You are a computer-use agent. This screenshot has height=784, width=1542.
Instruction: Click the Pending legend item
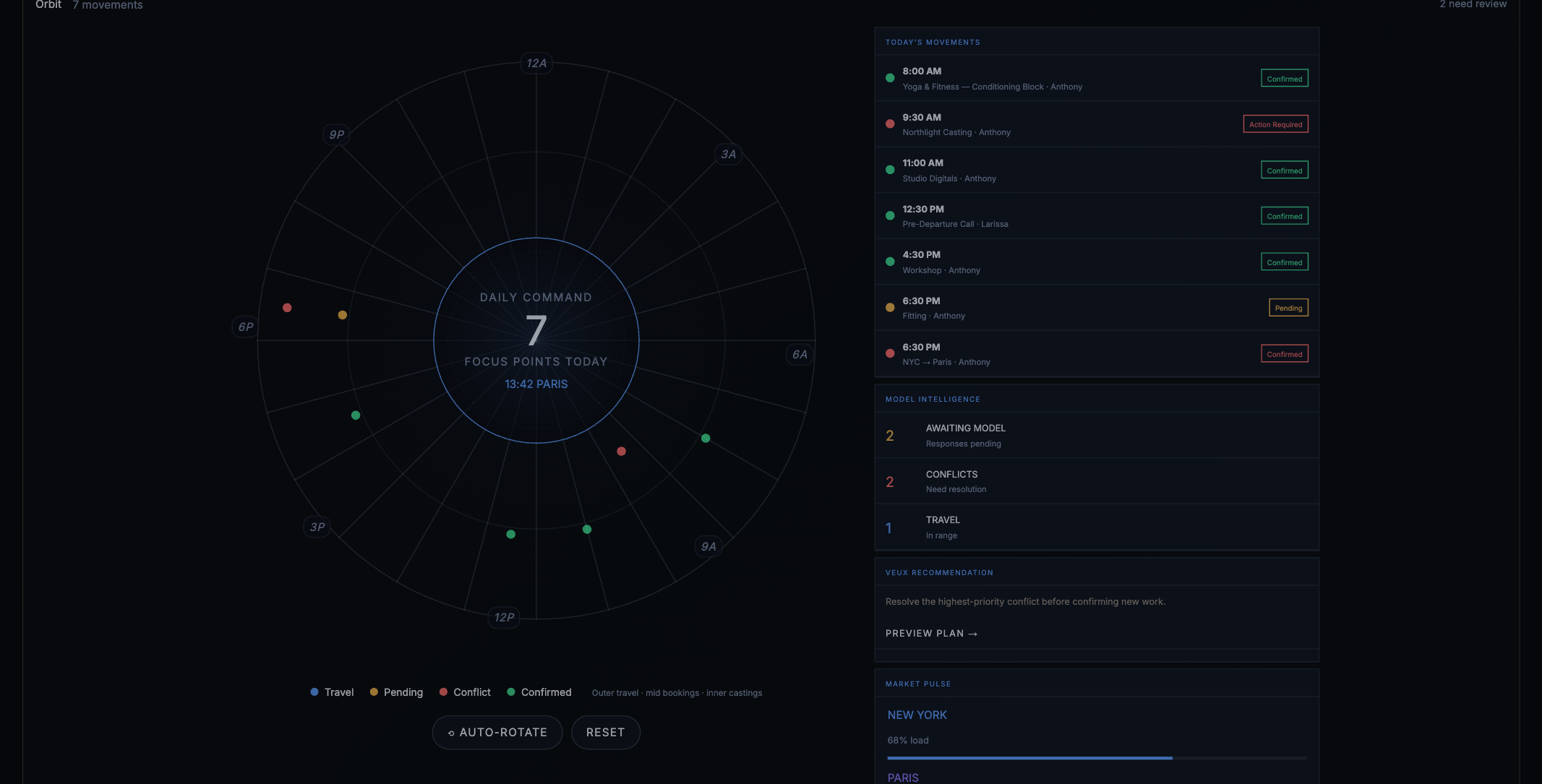pyautogui.click(x=396, y=692)
